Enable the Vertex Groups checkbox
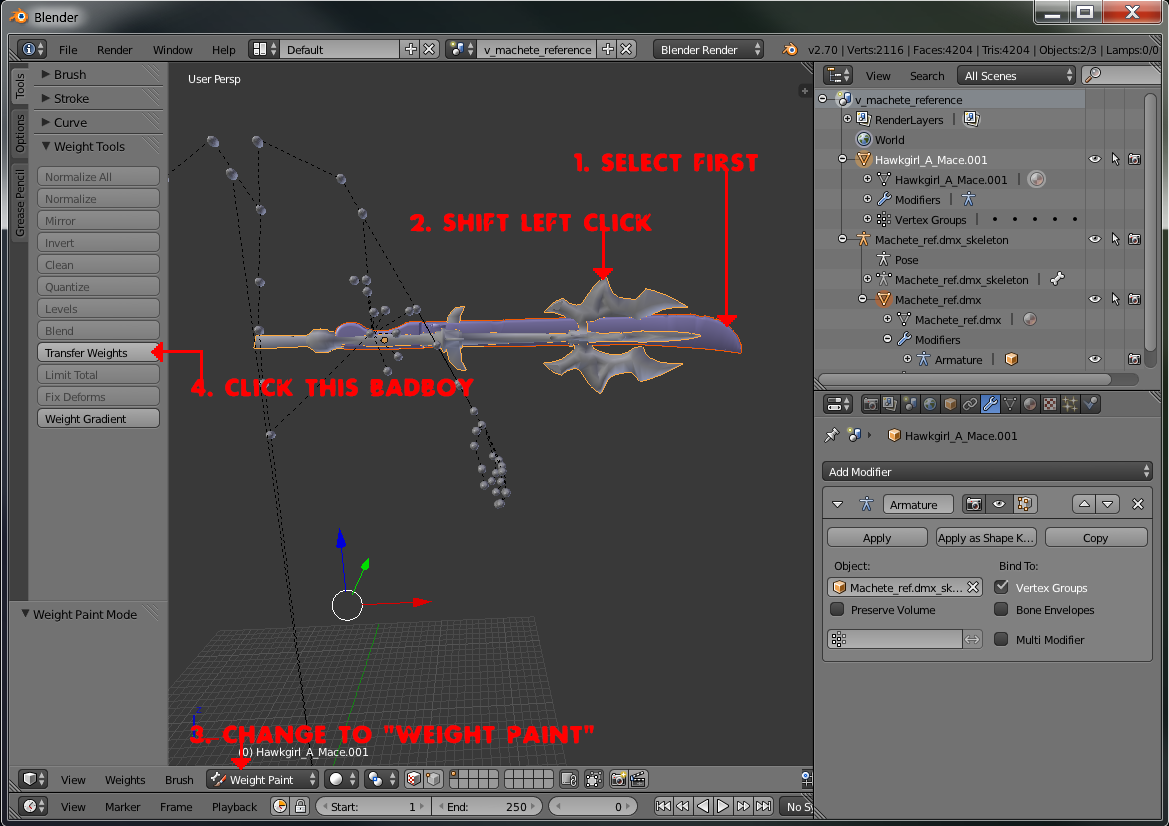Screen dimensions: 1169x826 [1001, 587]
